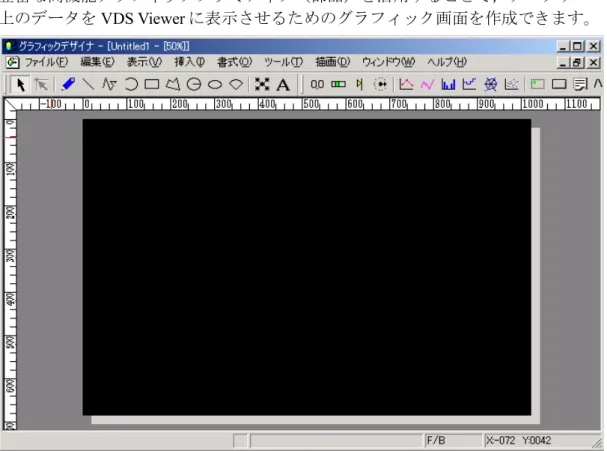Click the X-072 Y0042 coordinate readout
This screenshot has height=451, width=607.
tap(518, 441)
